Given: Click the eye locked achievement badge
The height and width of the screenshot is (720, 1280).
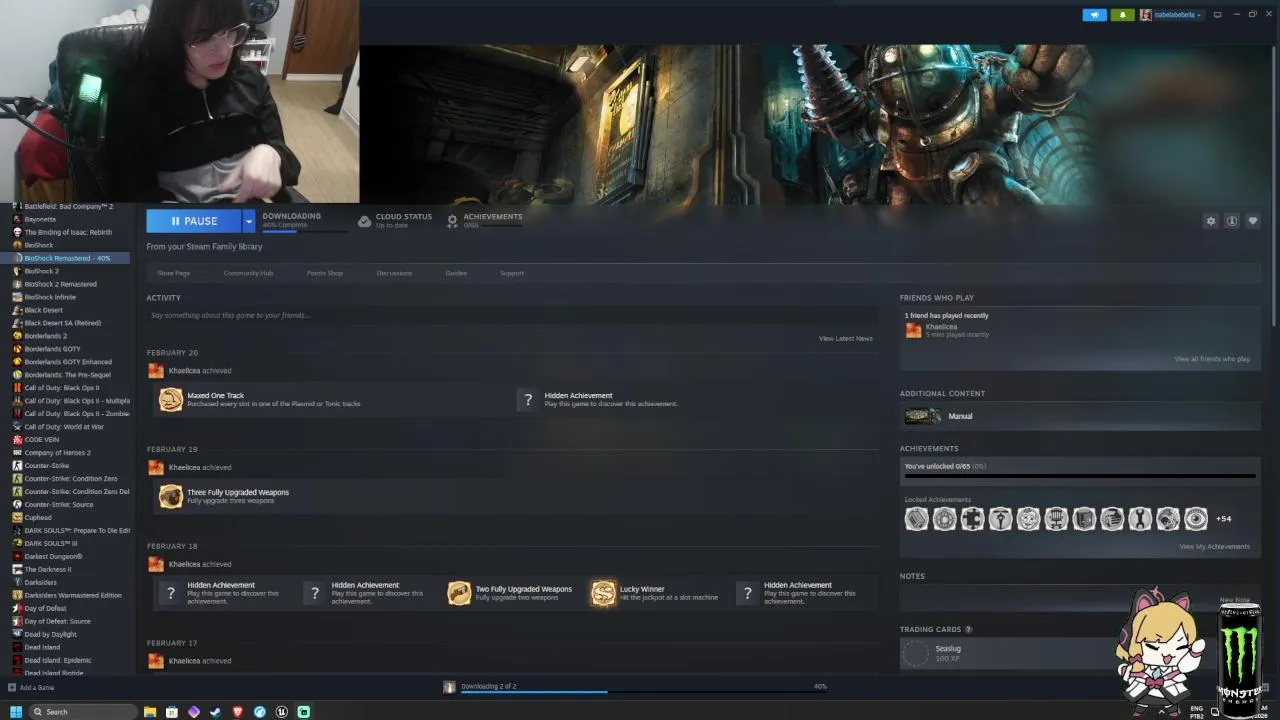Looking at the screenshot, I should point(1196,519).
